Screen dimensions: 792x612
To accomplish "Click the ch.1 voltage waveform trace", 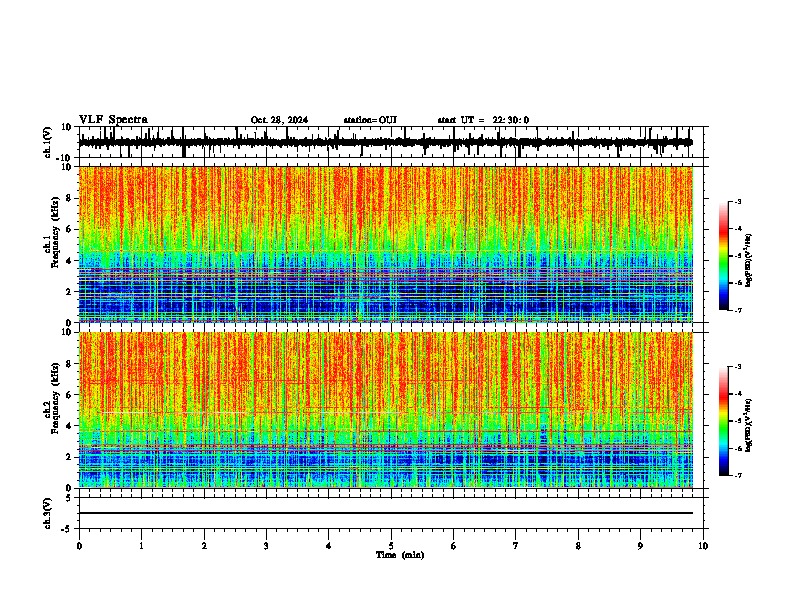I will pyautogui.click(x=385, y=142).
